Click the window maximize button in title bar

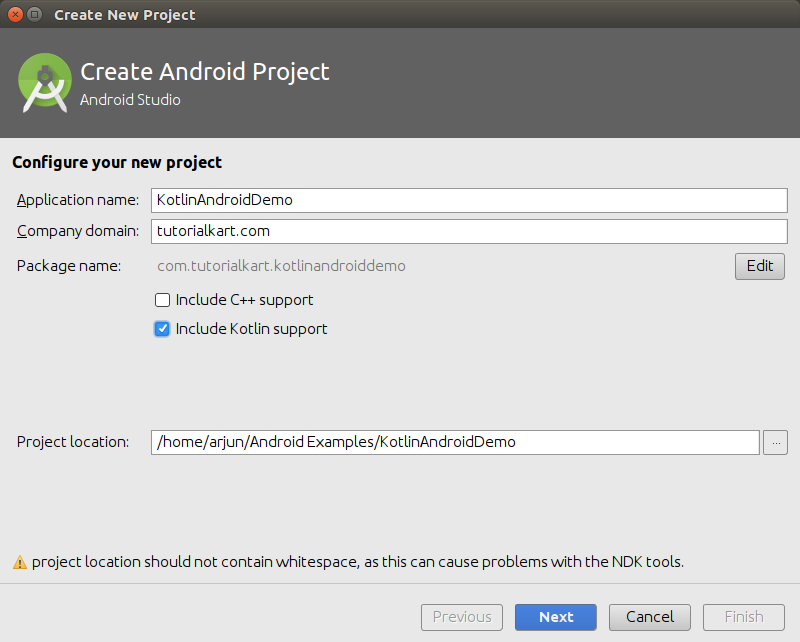click(x=35, y=14)
